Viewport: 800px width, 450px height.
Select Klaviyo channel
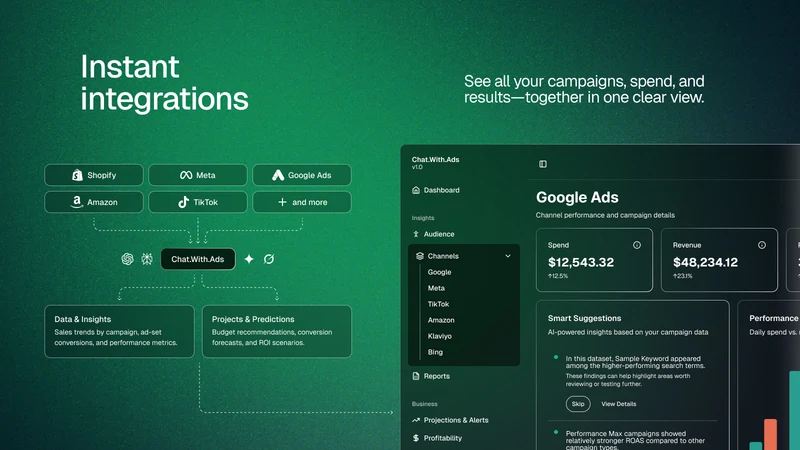[440, 336]
